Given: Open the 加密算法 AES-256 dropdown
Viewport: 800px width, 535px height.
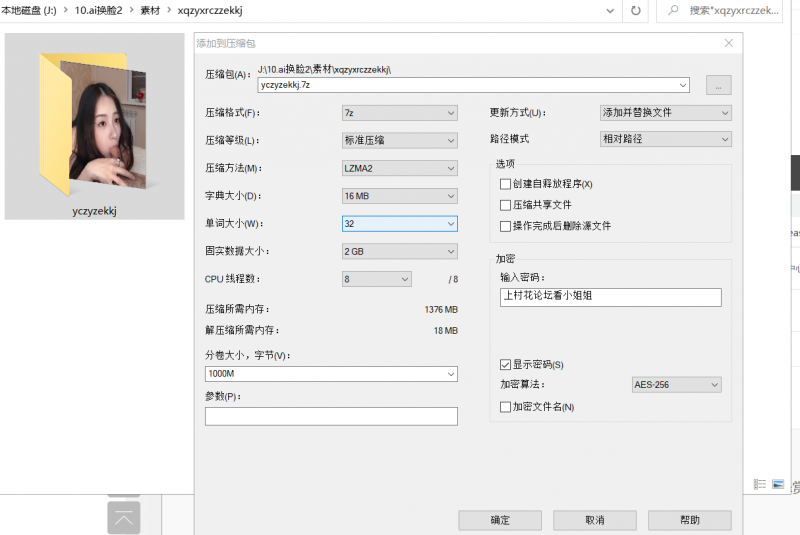Looking at the screenshot, I should (676, 384).
